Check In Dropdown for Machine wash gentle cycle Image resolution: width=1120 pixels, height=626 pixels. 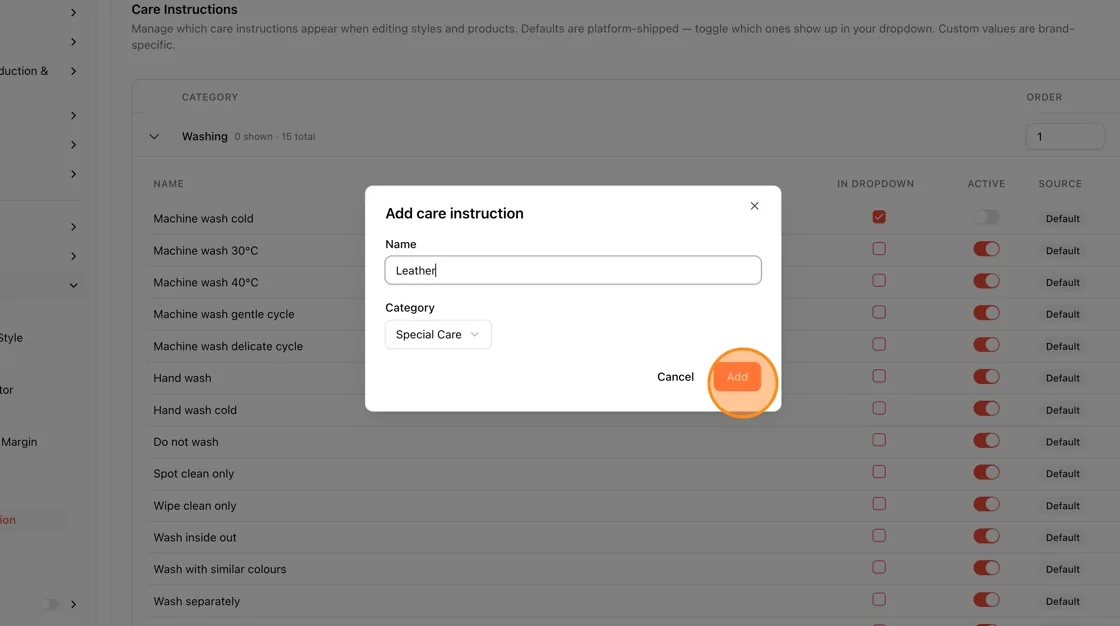pos(879,312)
